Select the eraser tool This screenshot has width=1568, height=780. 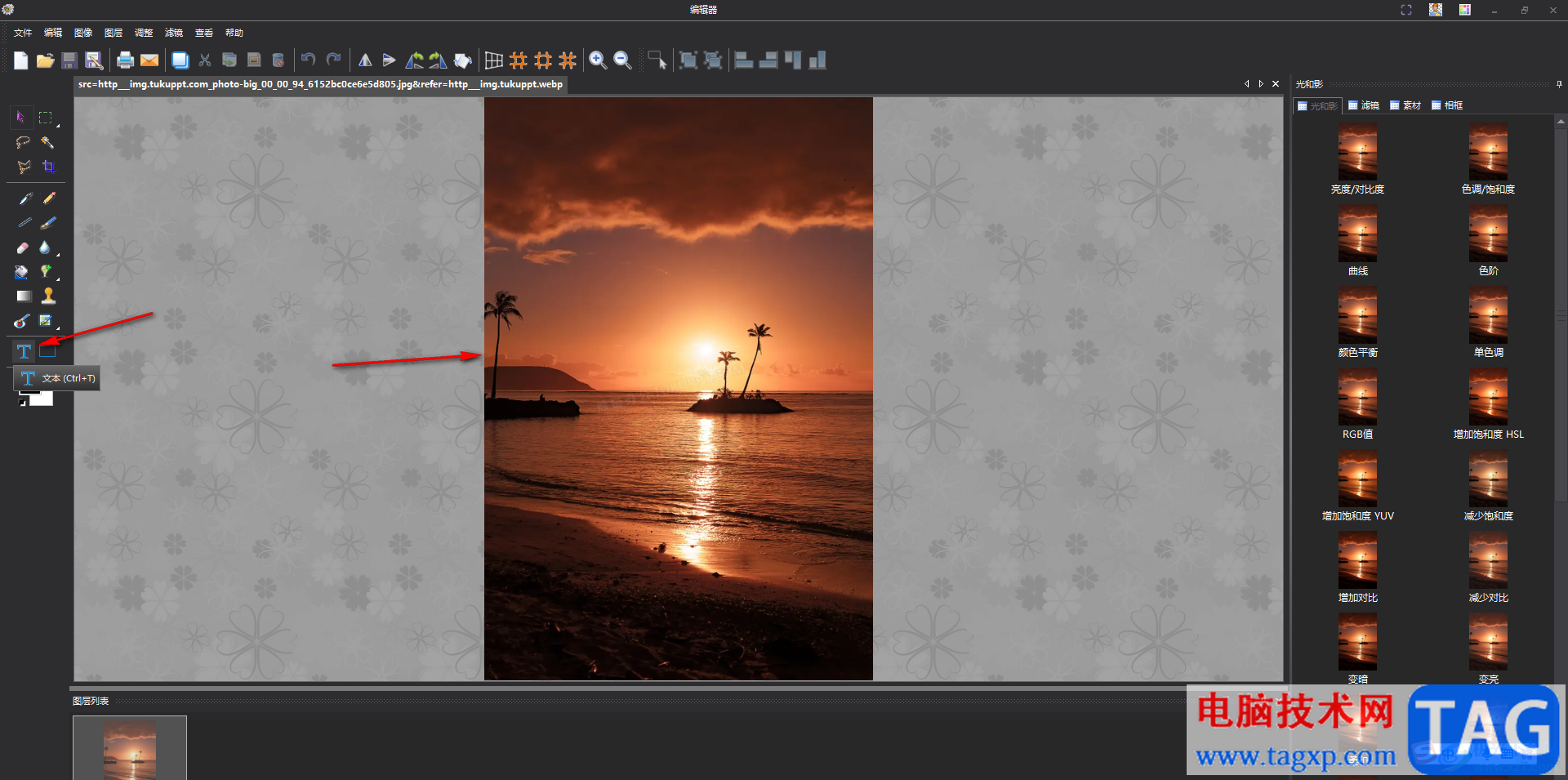click(23, 247)
